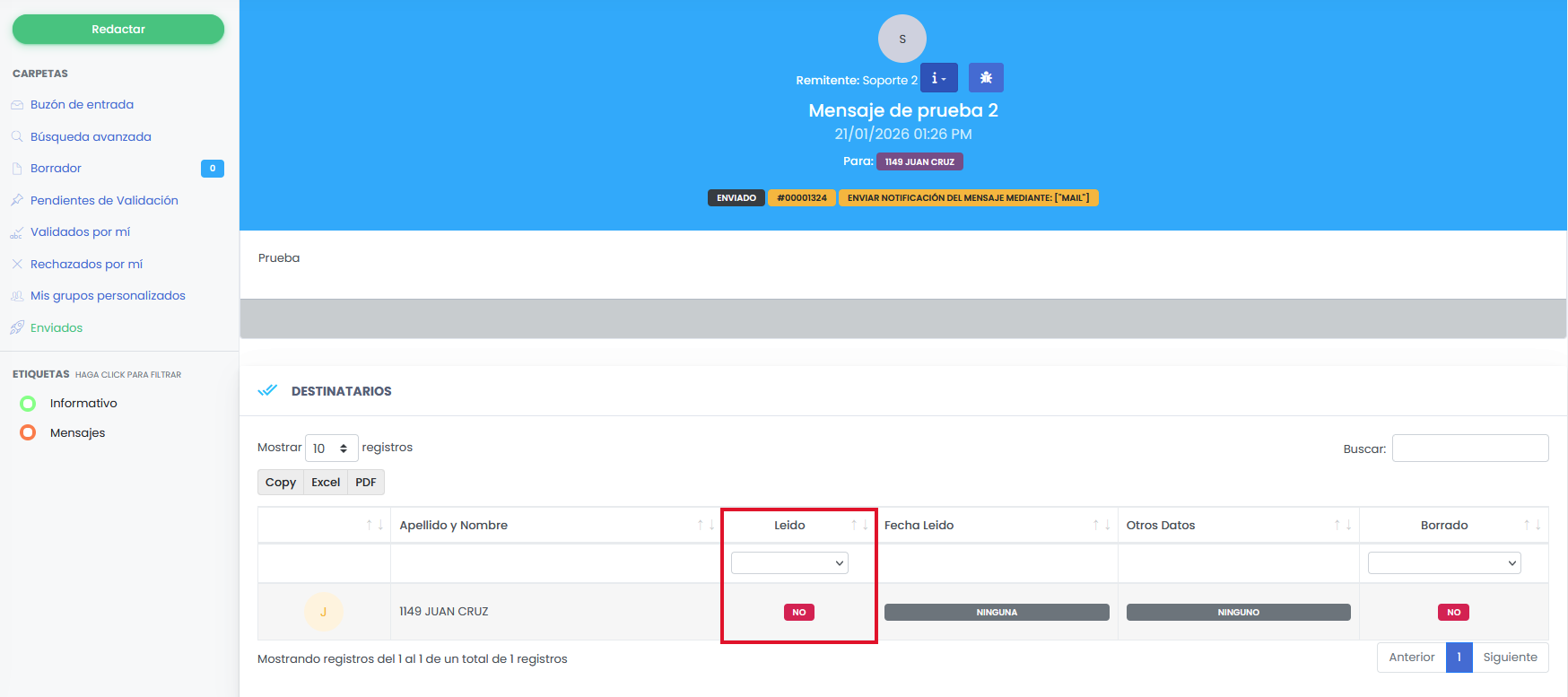Viewport: 1568px width, 697px height.
Task: Click the ENVIAR NOTIFICACIÓN DEL MENSAJE MEDIANTE badge
Action: pos(969,197)
